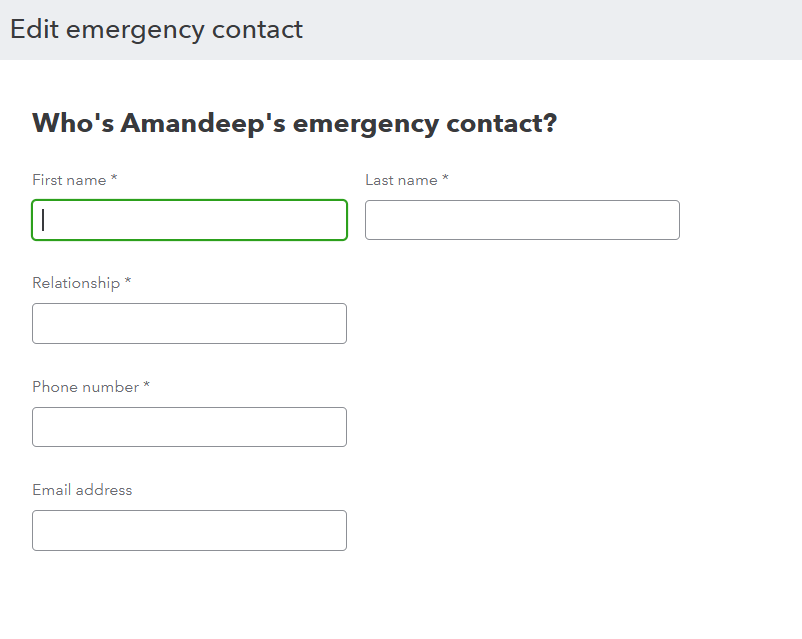The height and width of the screenshot is (639, 802).
Task: Click the "Last name" field label
Action: coord(401,180)
